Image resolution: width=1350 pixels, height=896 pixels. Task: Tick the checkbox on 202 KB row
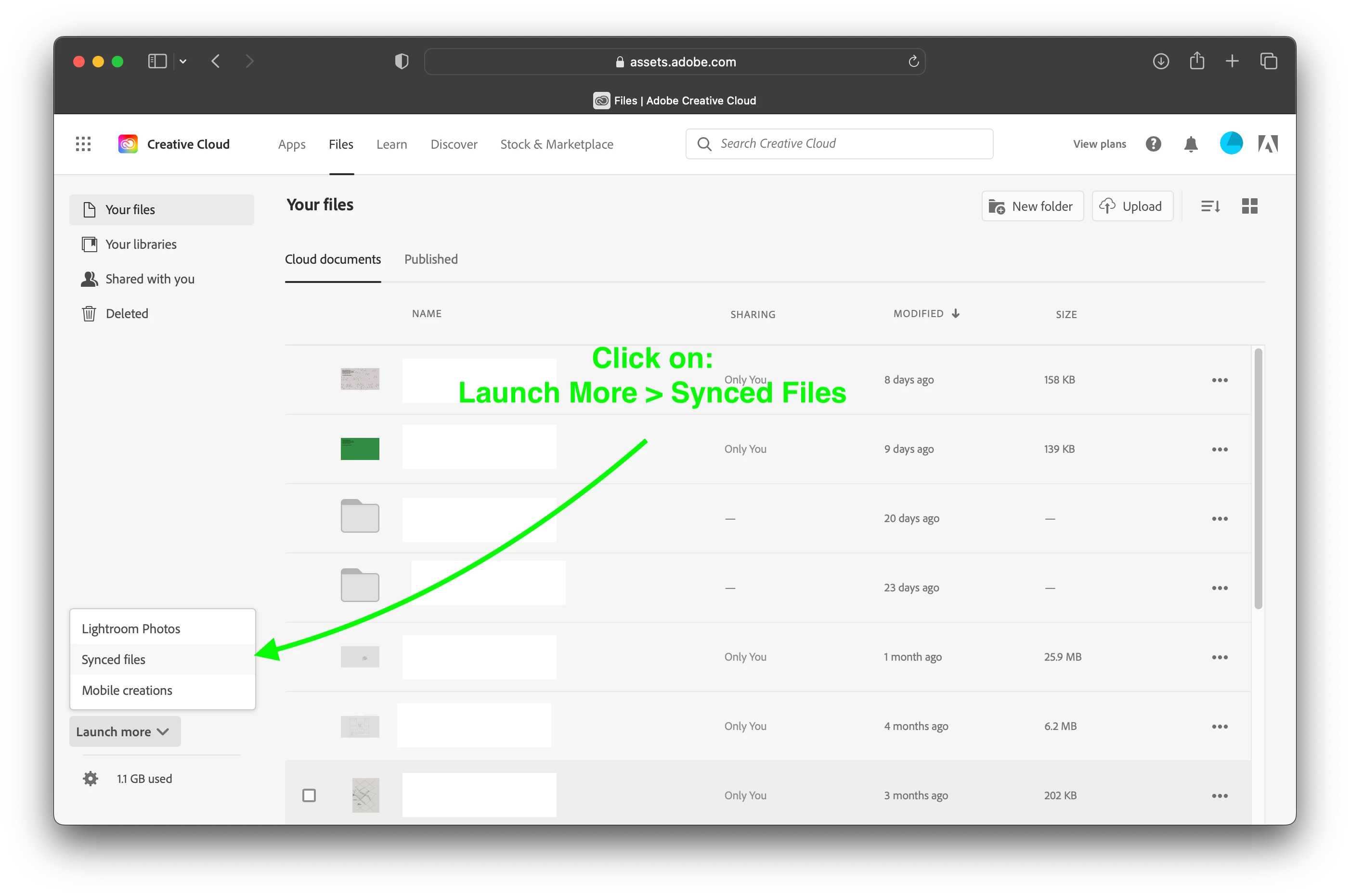pyautogui.click(x=309, y=795)
